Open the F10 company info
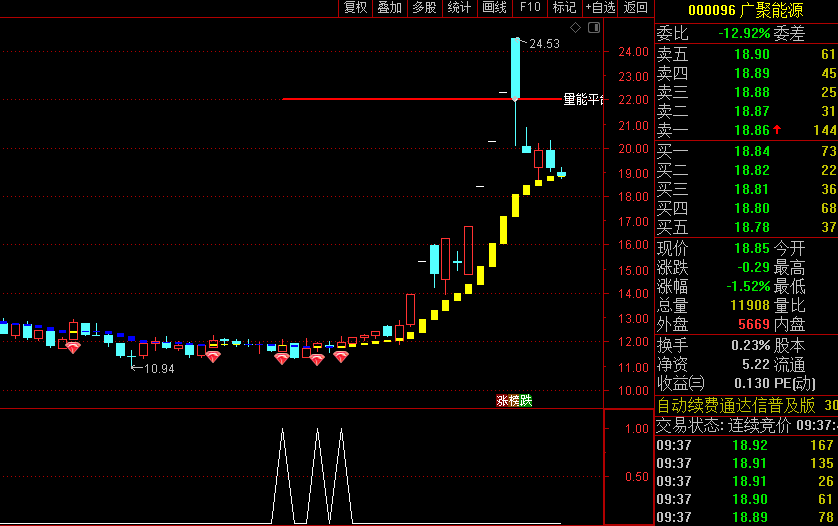Viewport: 838px width, 526px height. click(530, 7)
